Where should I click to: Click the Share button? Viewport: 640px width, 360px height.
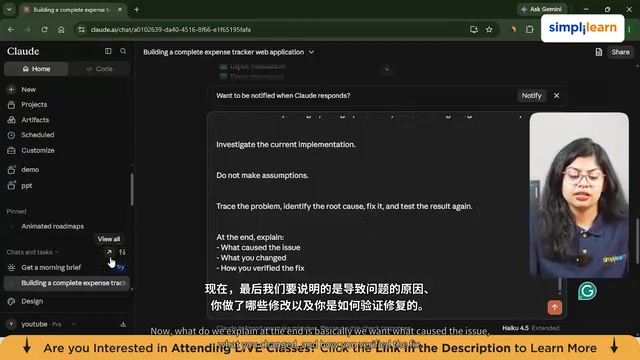coord(620,52)
